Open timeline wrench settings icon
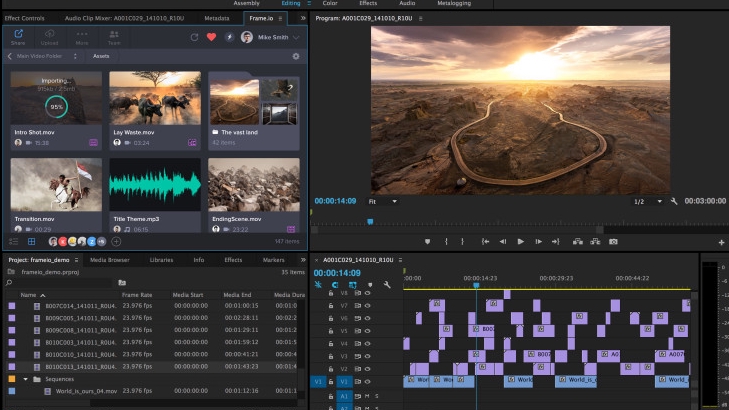Screen dimensions: 729x410 point(387,285)
